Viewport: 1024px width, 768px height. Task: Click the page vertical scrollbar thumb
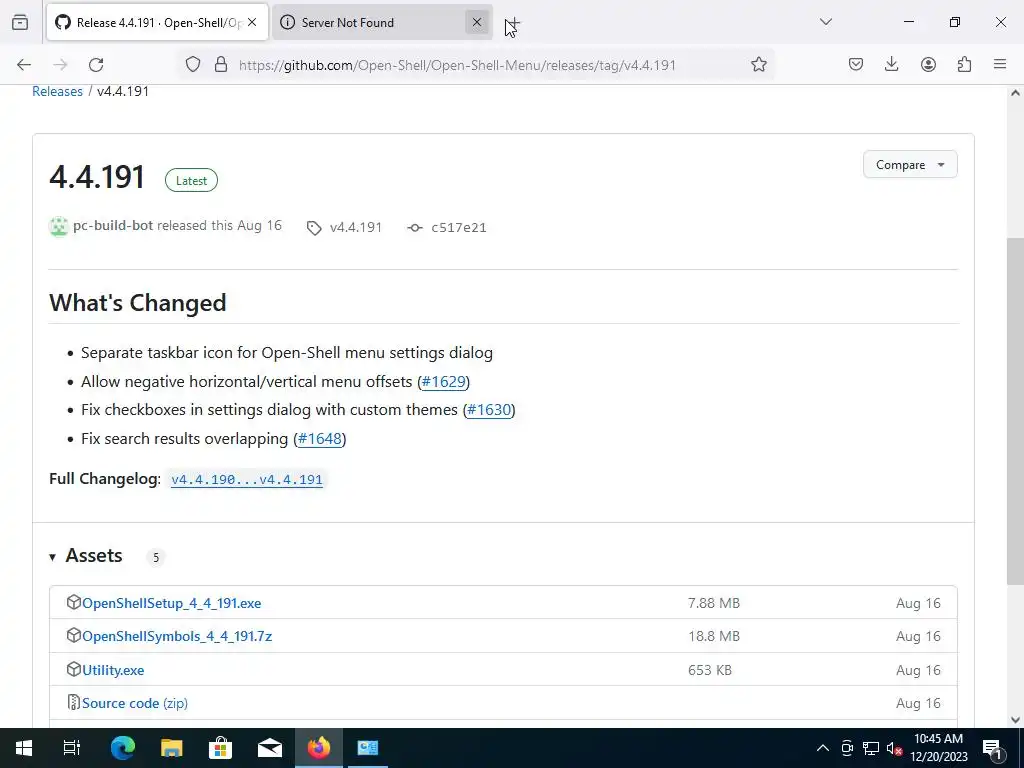[x=1015, y=411]
